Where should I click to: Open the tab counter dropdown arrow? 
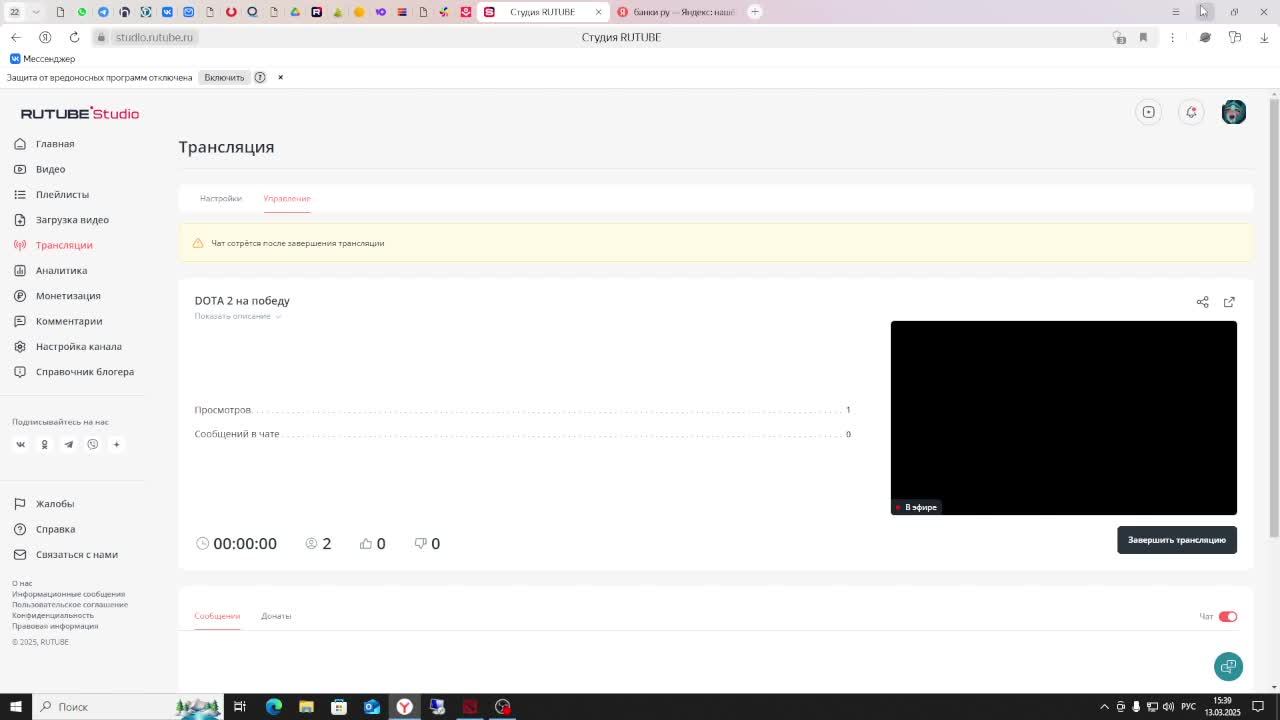(36, 12)
